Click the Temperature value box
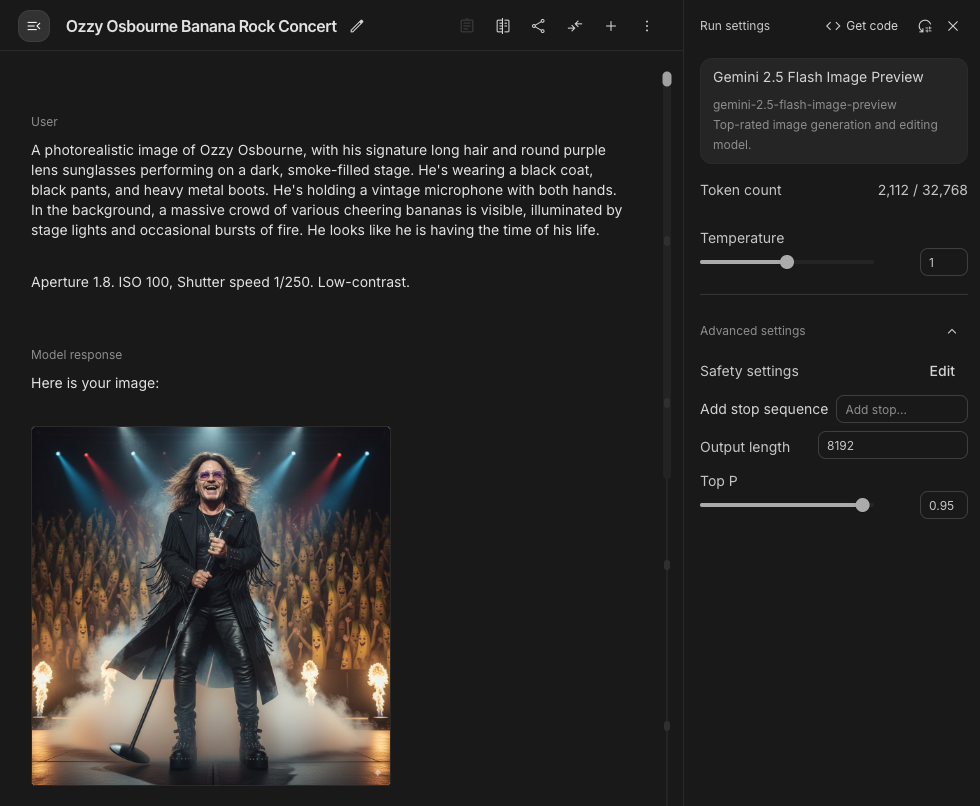The image size is (980, 806). (944, 262)
